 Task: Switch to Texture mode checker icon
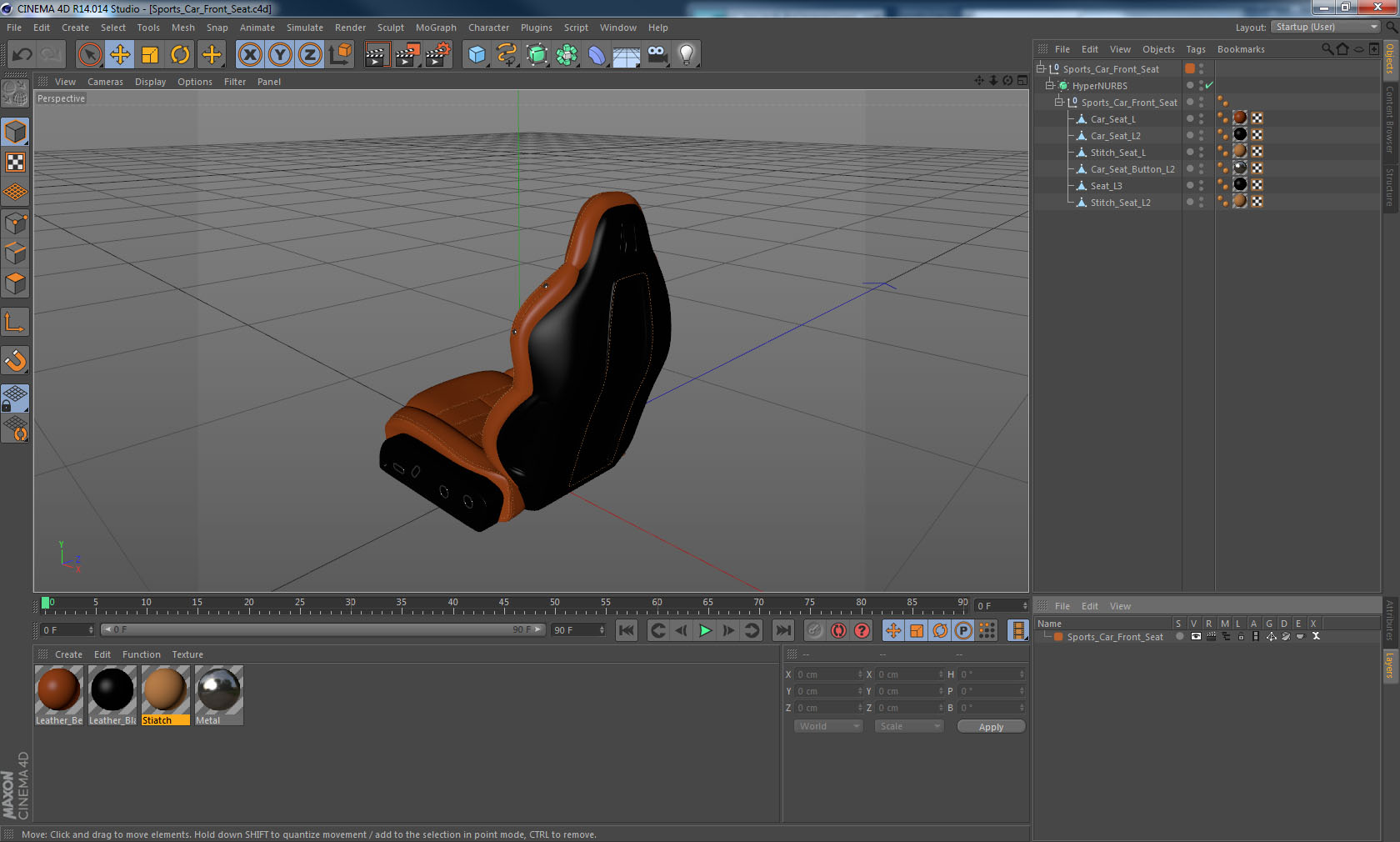(x=15, y=162)
